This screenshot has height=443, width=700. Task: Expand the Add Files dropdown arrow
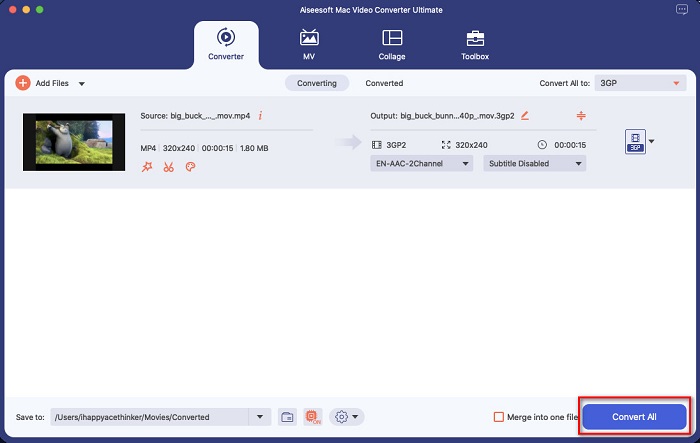(x=82, y=84)
